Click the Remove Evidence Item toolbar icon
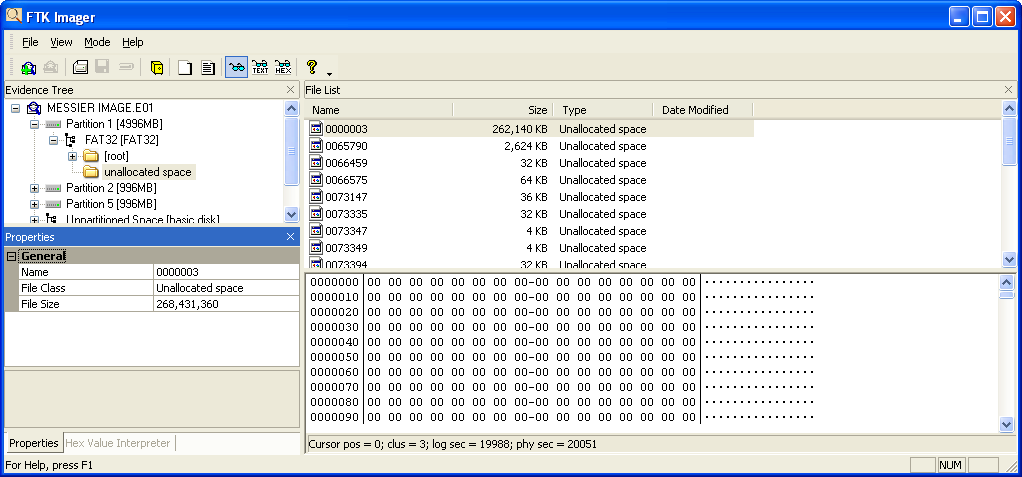This screenshot has height=477, width=1022. click(51, 67)
